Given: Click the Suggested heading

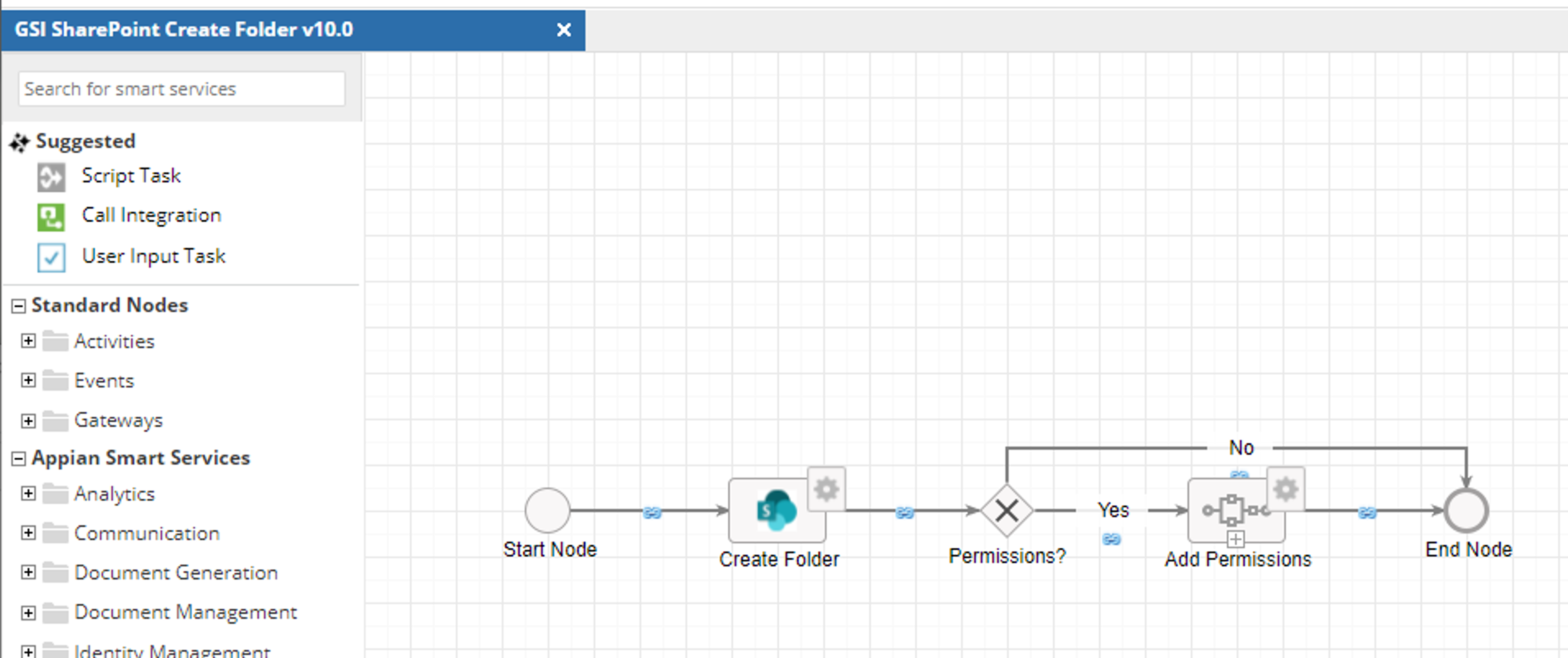Looking at the screenshot, I should click(85, 142).
